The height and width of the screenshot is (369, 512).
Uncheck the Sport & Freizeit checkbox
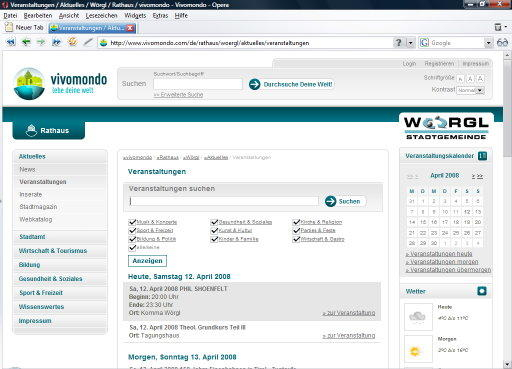click(132, 230)
